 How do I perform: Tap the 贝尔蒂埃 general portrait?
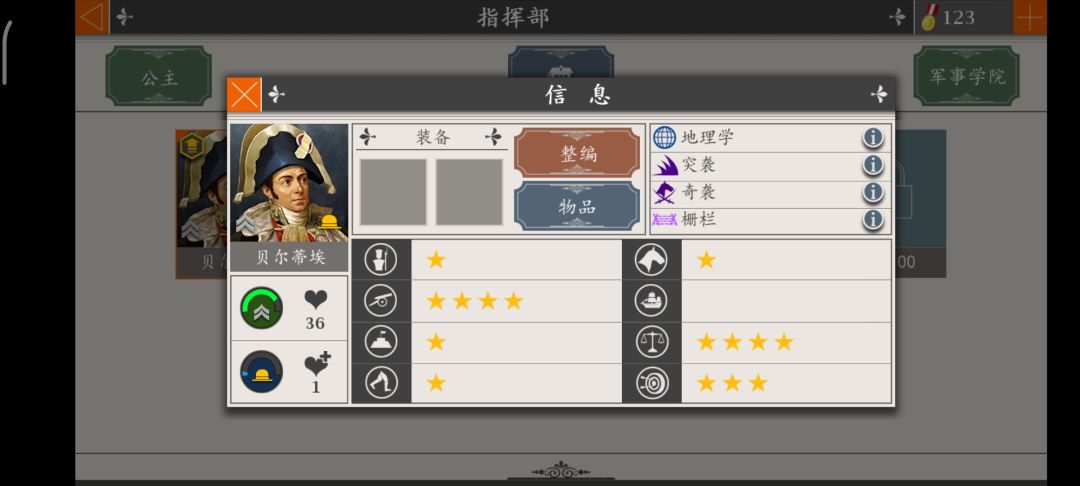(x=289, y=183)
